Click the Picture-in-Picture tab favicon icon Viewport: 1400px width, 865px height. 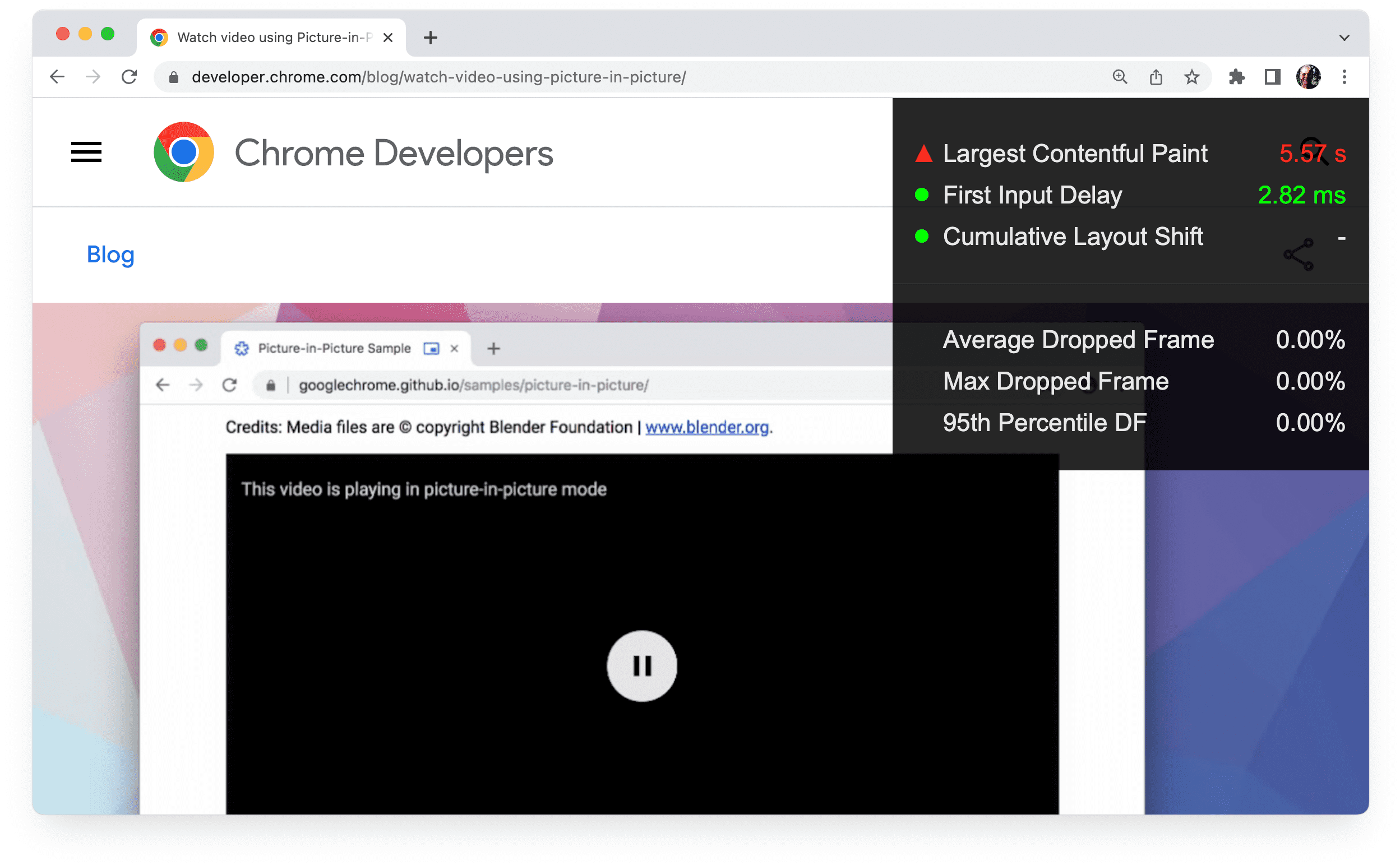pos(243,348)
